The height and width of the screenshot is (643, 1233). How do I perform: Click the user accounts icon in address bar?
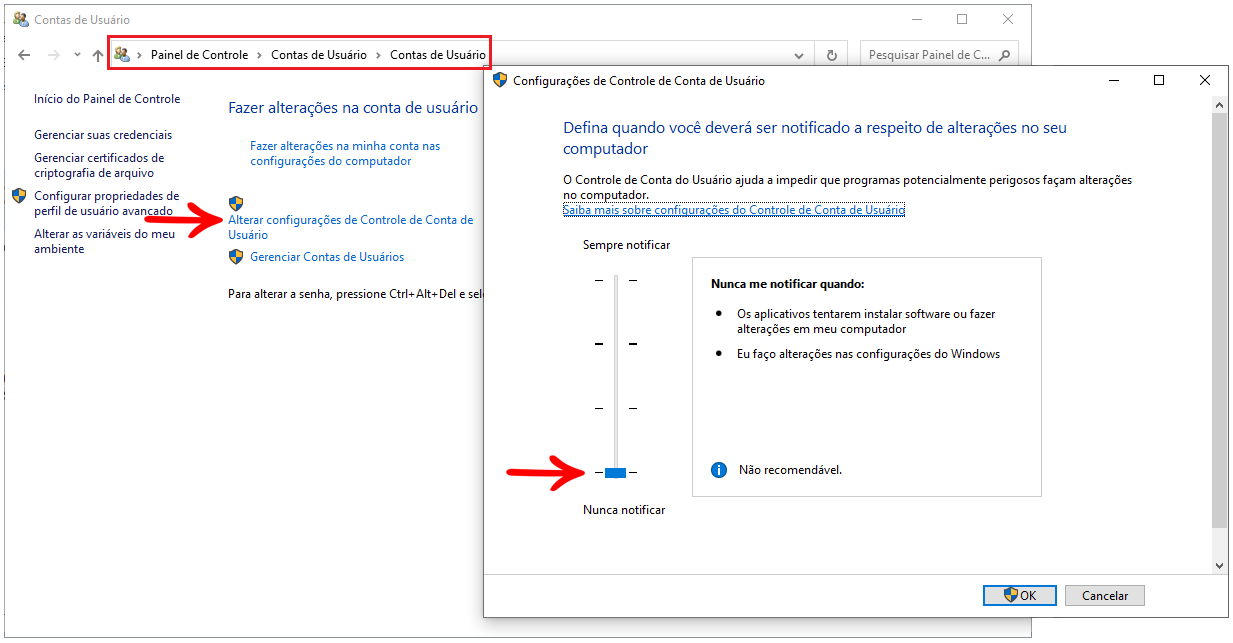pyautogui.click(x=122, y=55)
